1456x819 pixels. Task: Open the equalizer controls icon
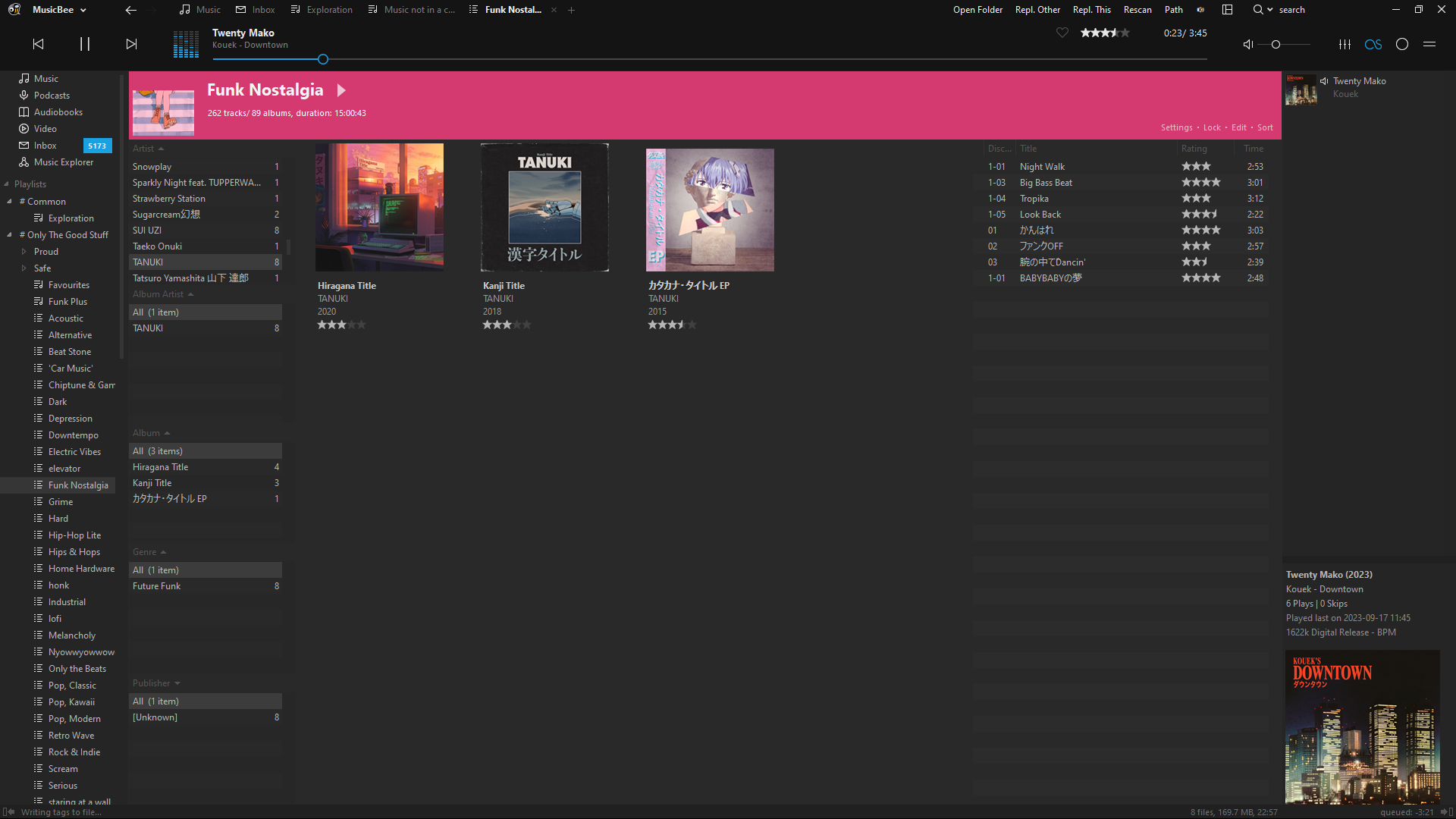pyautogui.click(x=1345, y=44)
